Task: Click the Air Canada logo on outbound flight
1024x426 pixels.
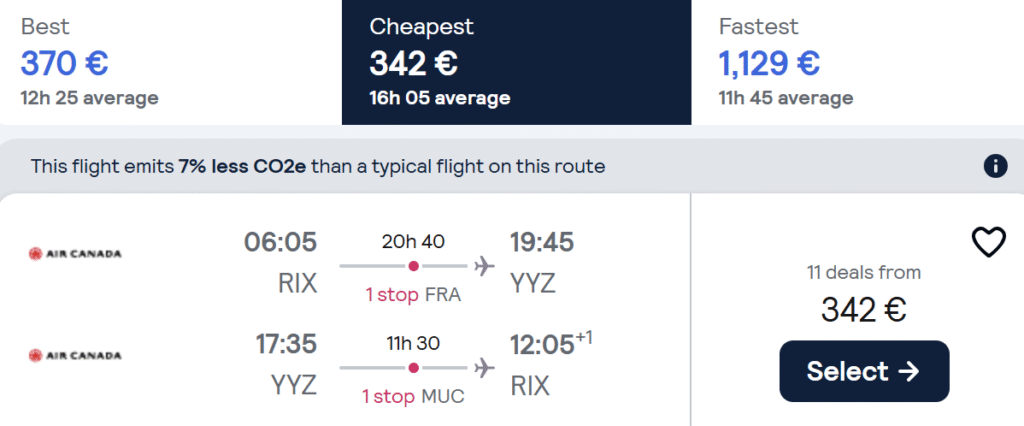Action: 75,254
